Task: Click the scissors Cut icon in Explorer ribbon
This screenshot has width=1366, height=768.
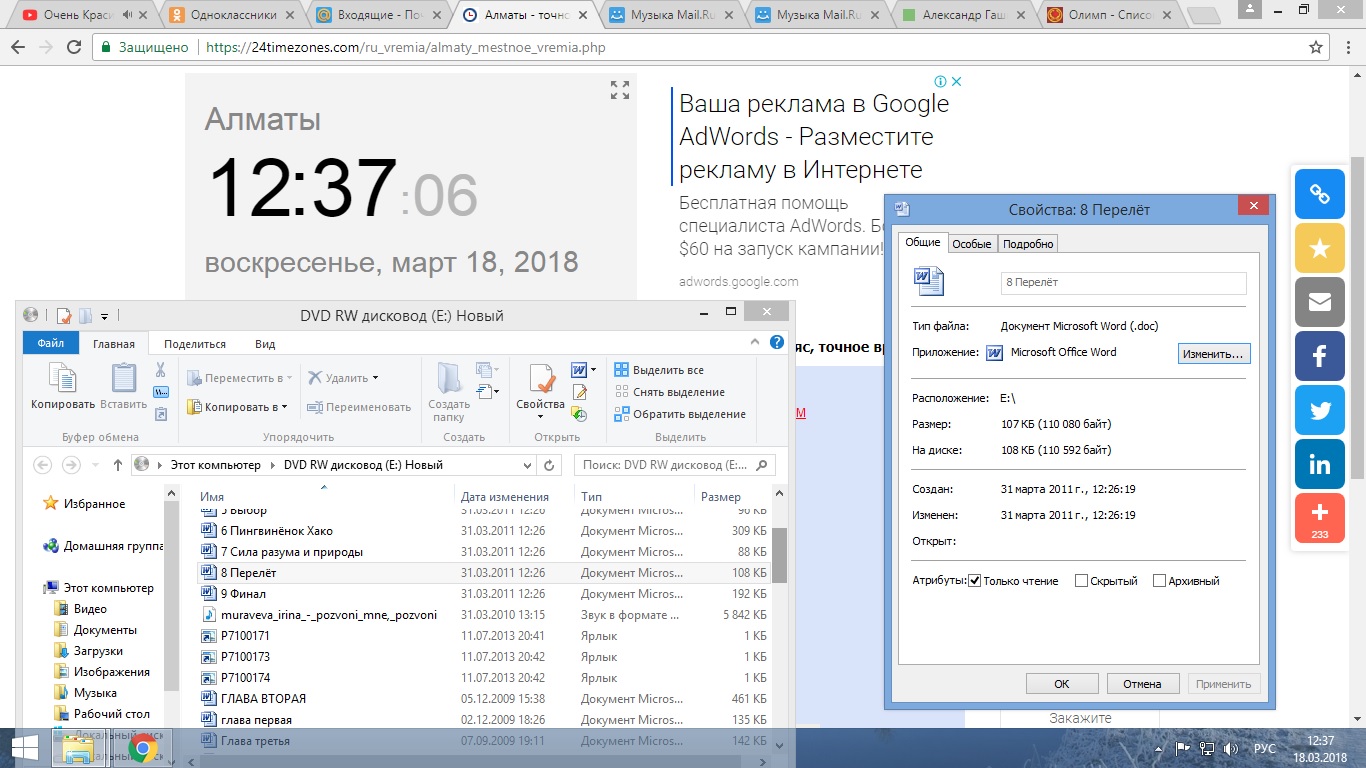Action: [160, 369]
